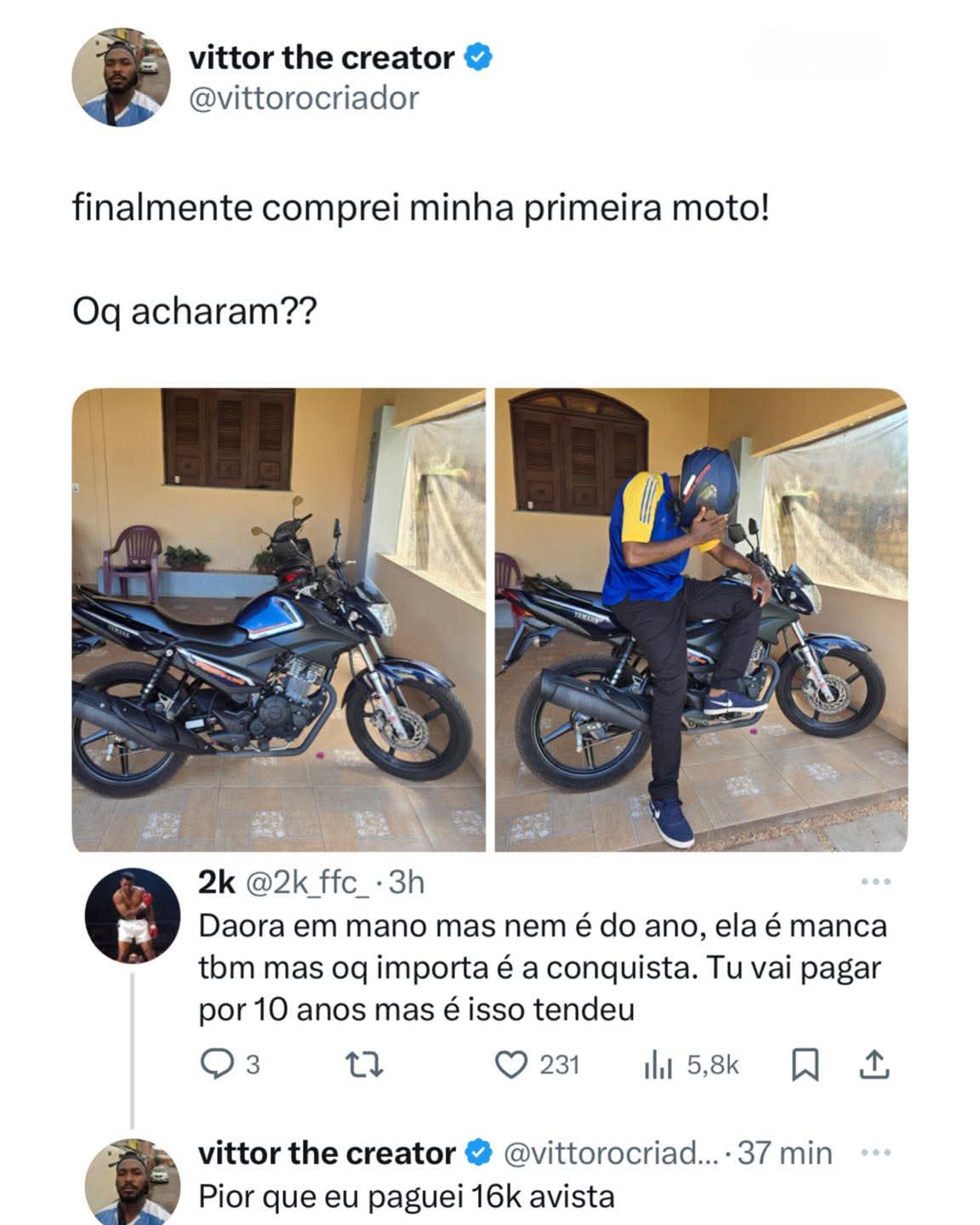Share the 2k reply
The image size is (980, 1225).
875,1064
